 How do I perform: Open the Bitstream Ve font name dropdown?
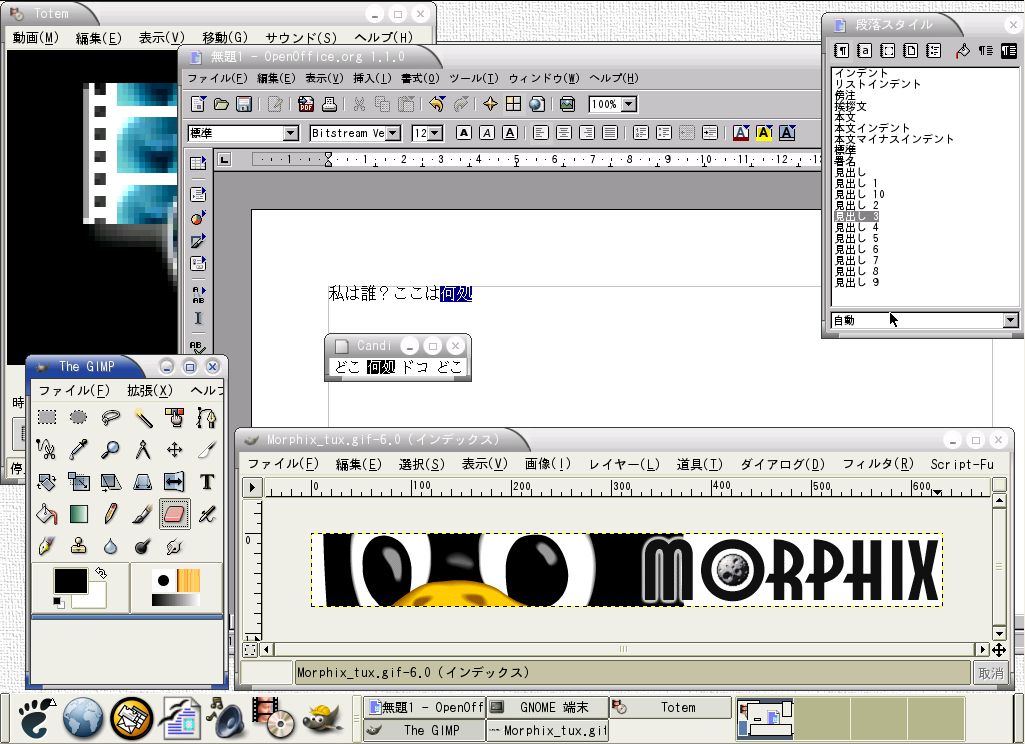[392, 133]
